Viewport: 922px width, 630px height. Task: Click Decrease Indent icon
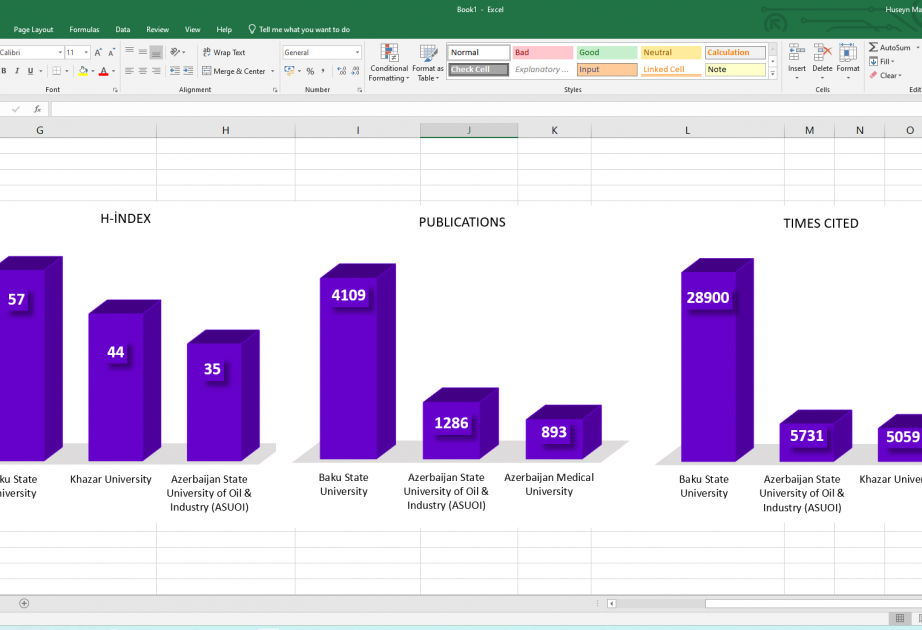[x=175, y=71]
